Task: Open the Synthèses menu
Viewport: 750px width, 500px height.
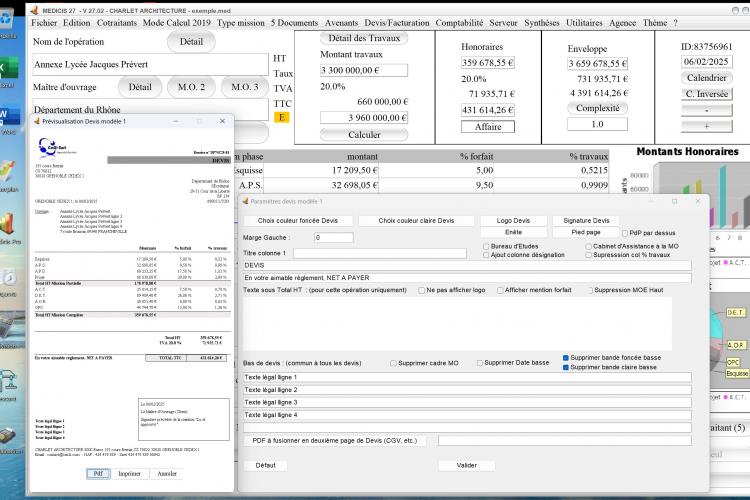Action: point(541,22)
